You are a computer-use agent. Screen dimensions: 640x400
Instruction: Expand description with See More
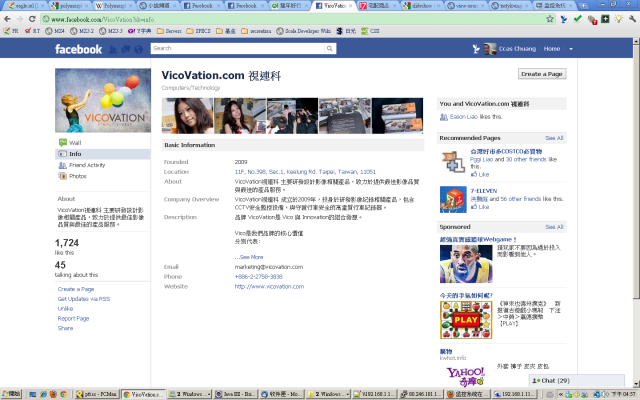pos(249,257)
